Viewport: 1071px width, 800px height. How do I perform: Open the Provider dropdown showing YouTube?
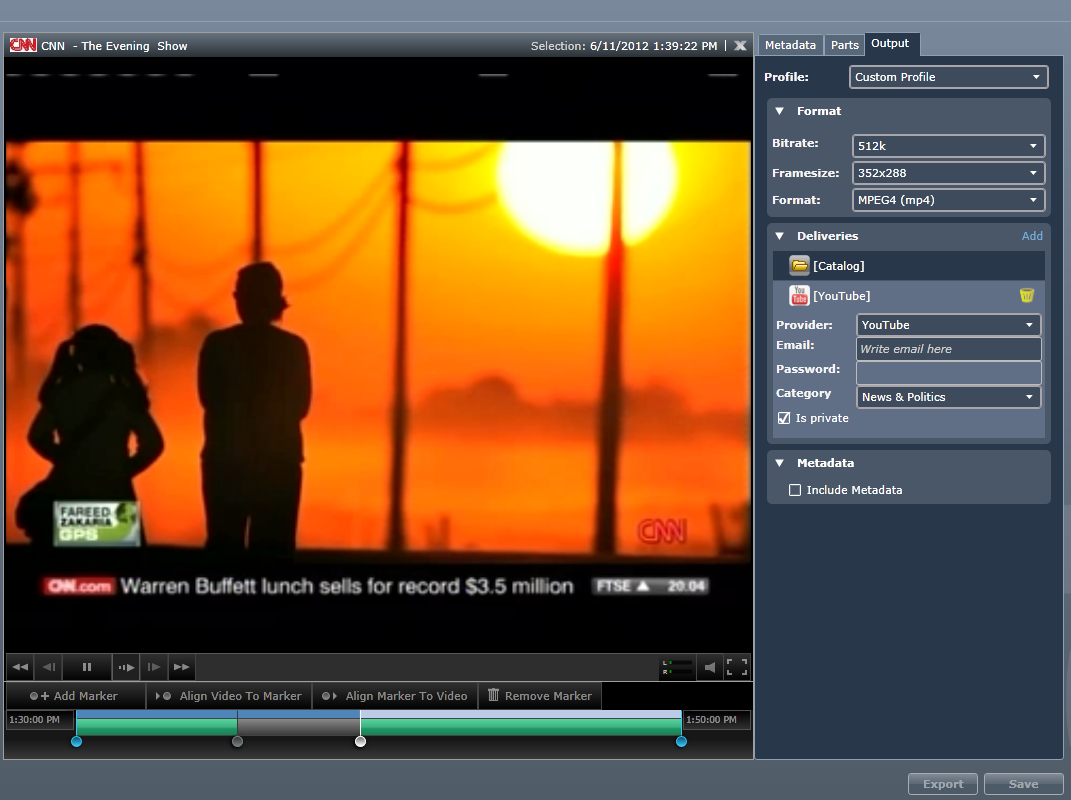pos(948,325)
